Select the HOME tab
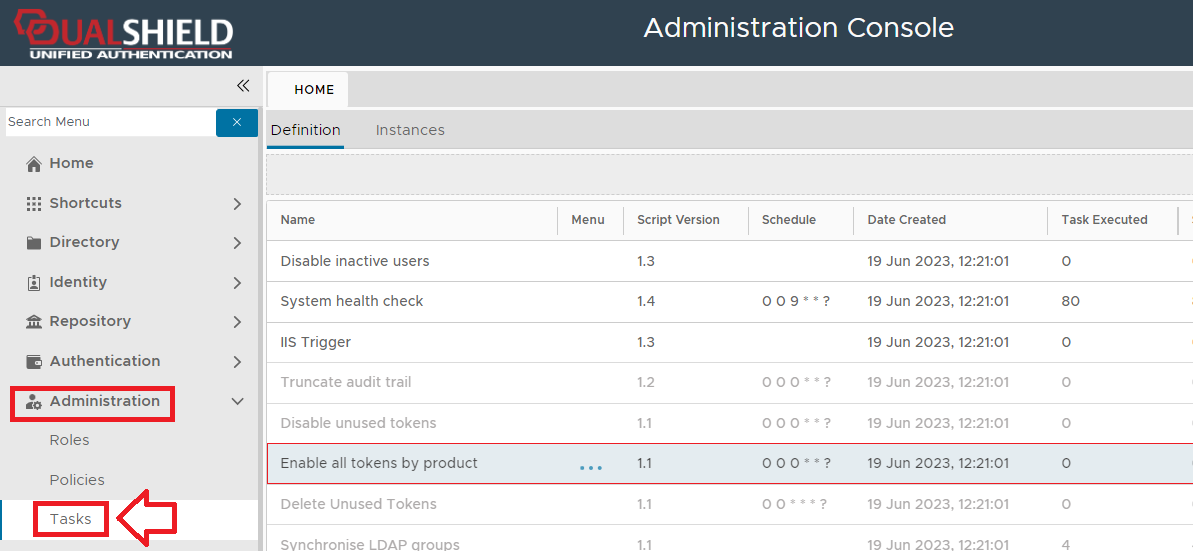 click(314, 90)
